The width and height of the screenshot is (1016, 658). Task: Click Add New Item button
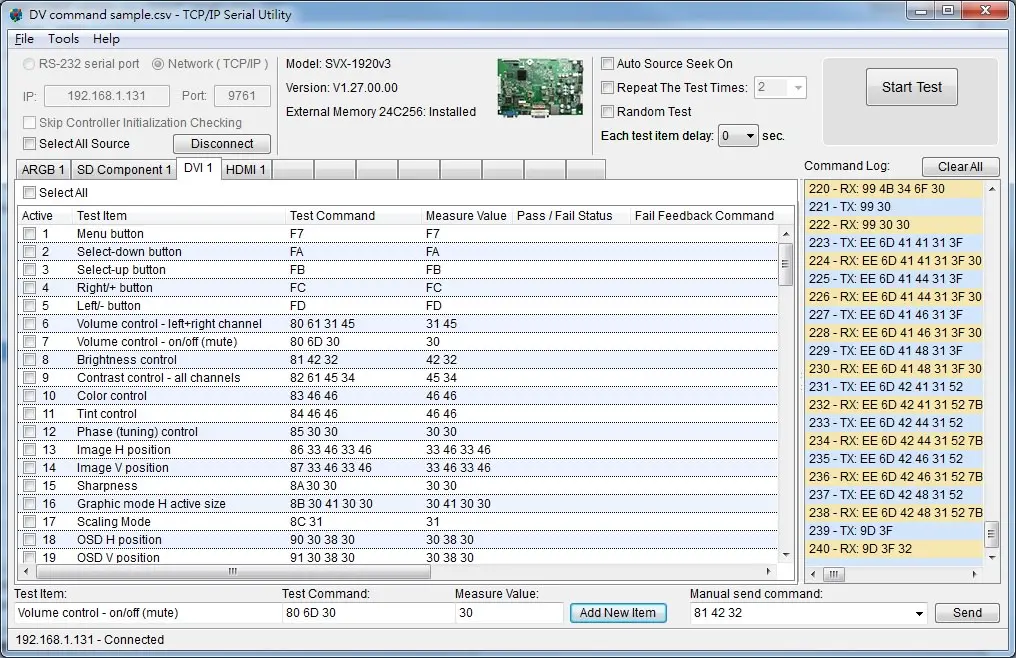tap(618, 613)
